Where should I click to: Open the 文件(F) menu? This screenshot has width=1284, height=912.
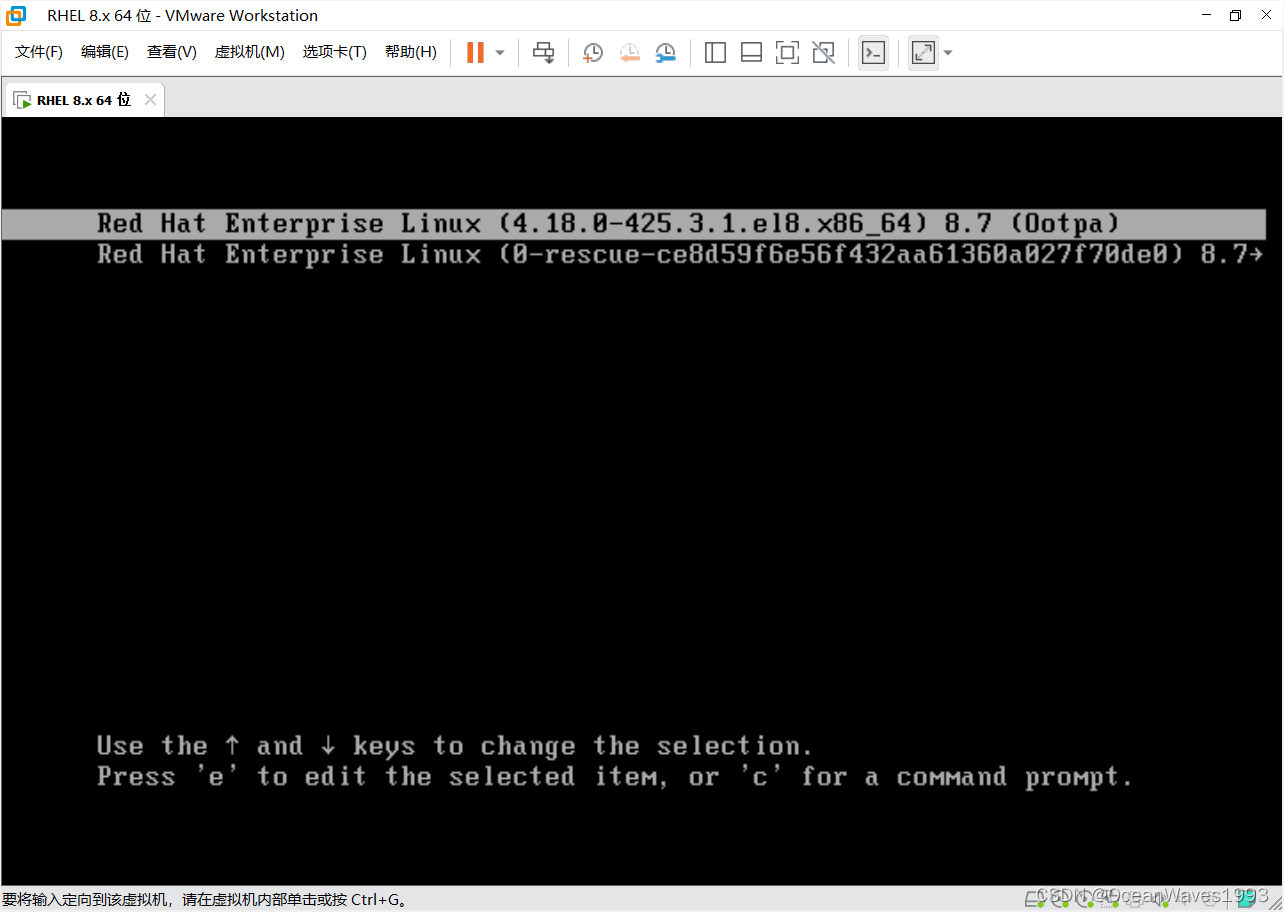pyautogui.click(x=39, y=52)
